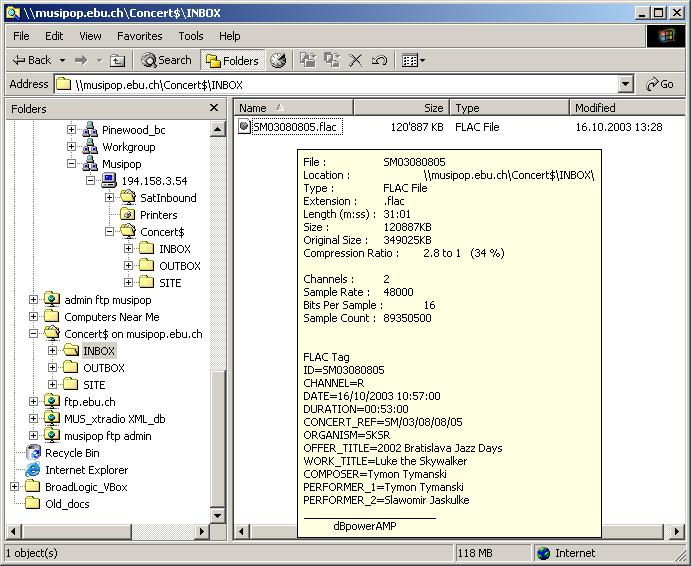The height and width of the screenshot is (566, 691).
Task: Sort files by Modified column
Action: pyautogui.click(x=595, y=108)
